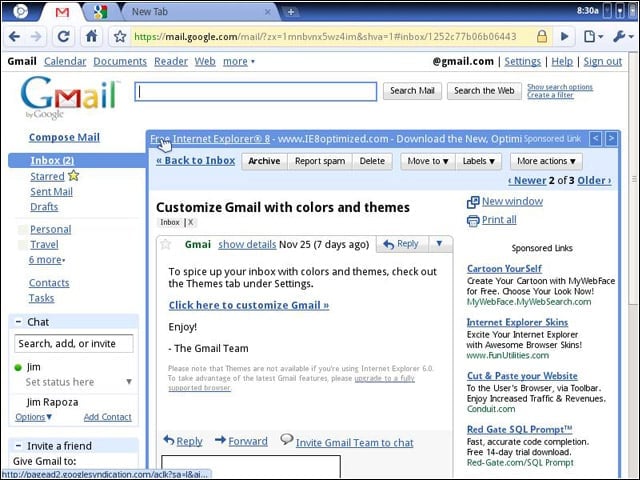Click the chat bubble invite icon
The width and height of the screenshot is (640, 480).
click(287, 439)
